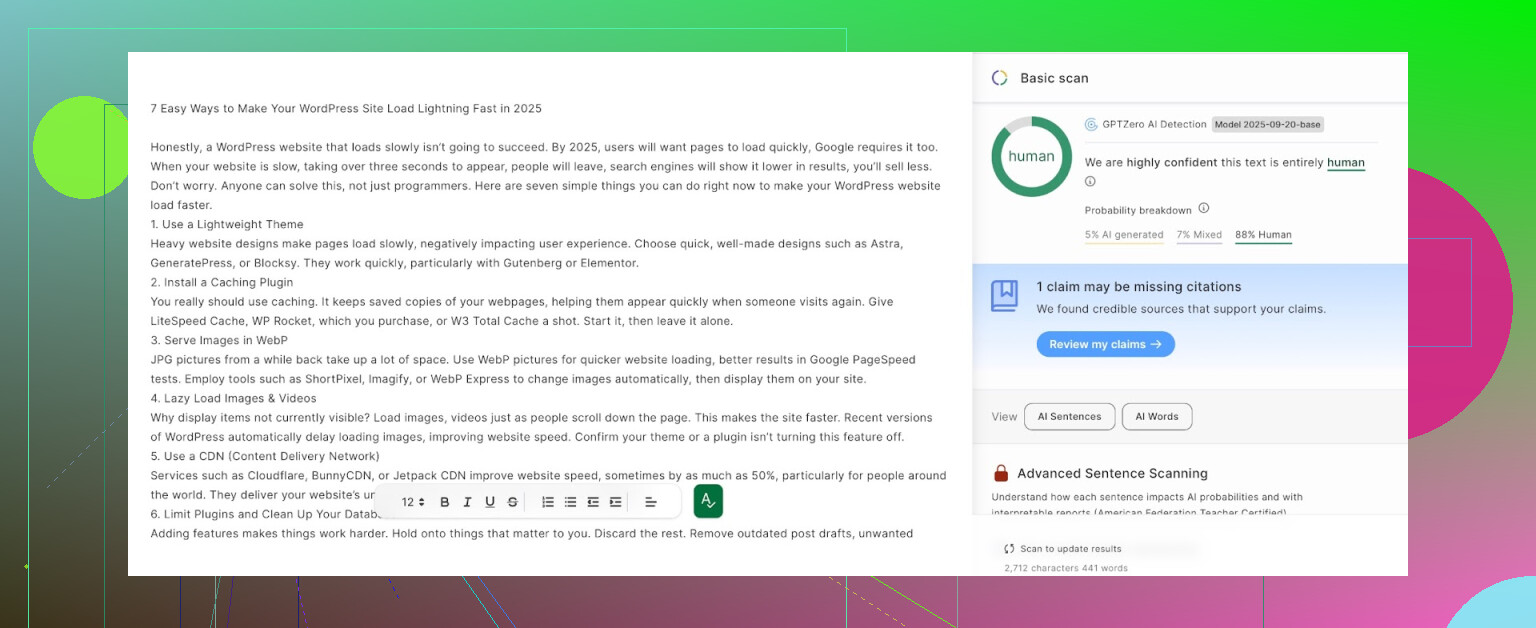This screenshot has height=628, width=1536.
Task: Underline the selected text
Action: [490, 502]
